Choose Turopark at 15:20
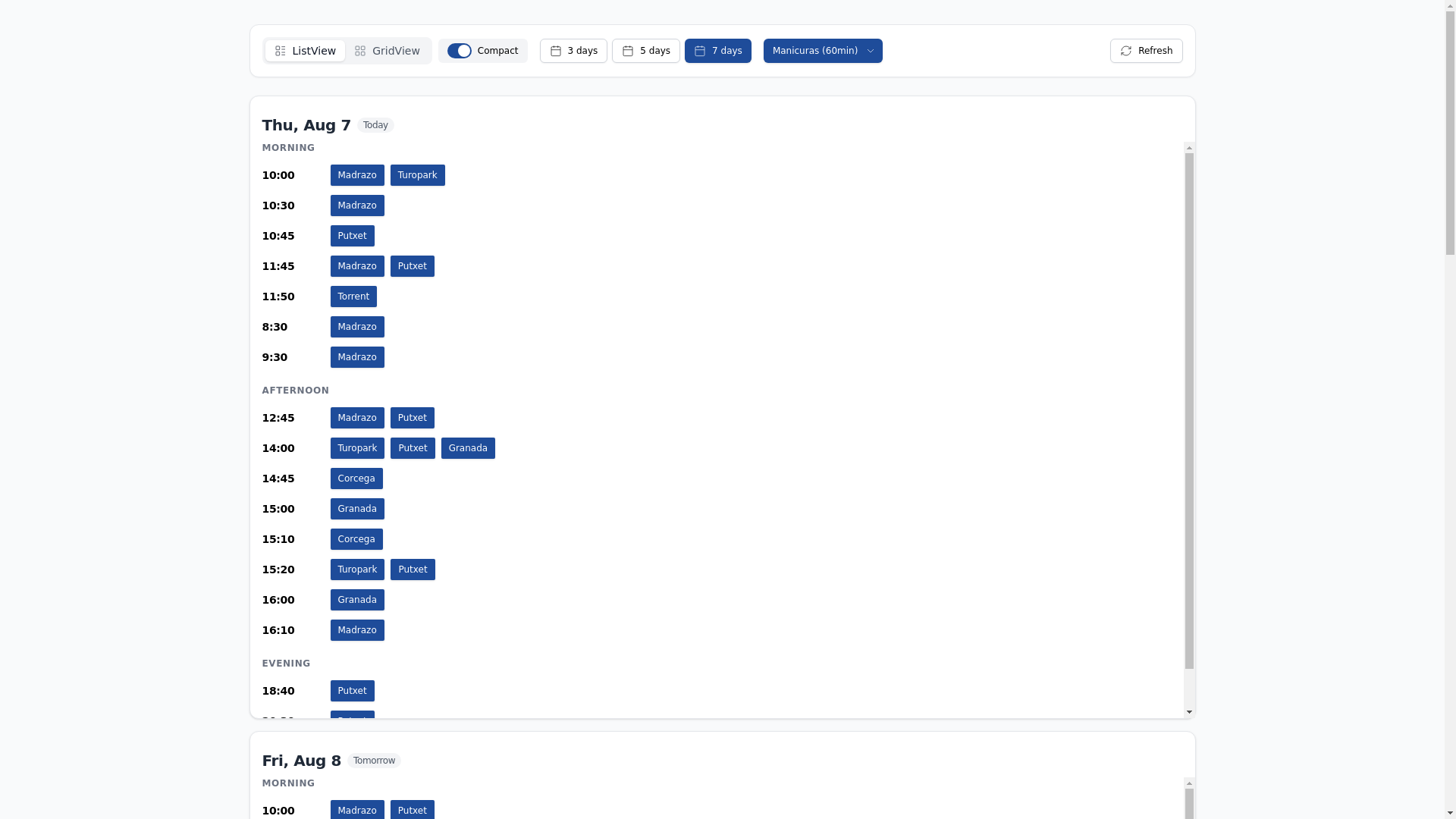The height and width of the screenshot is (819, 1456). point(357,570)
